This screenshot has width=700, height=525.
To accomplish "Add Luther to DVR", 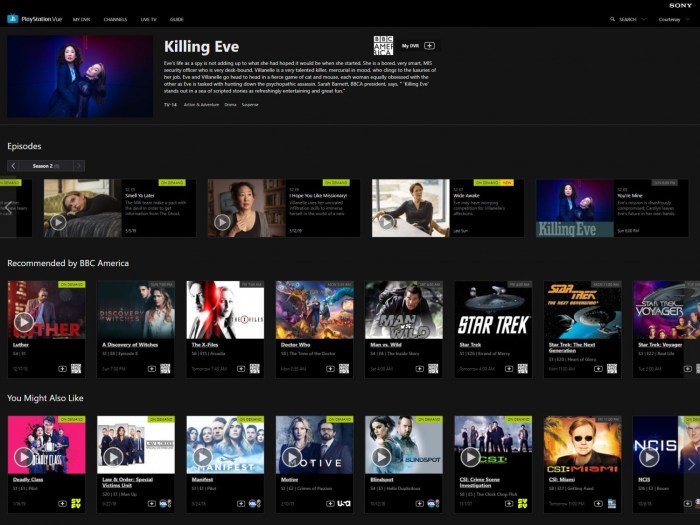I will [x=62, y=369].
